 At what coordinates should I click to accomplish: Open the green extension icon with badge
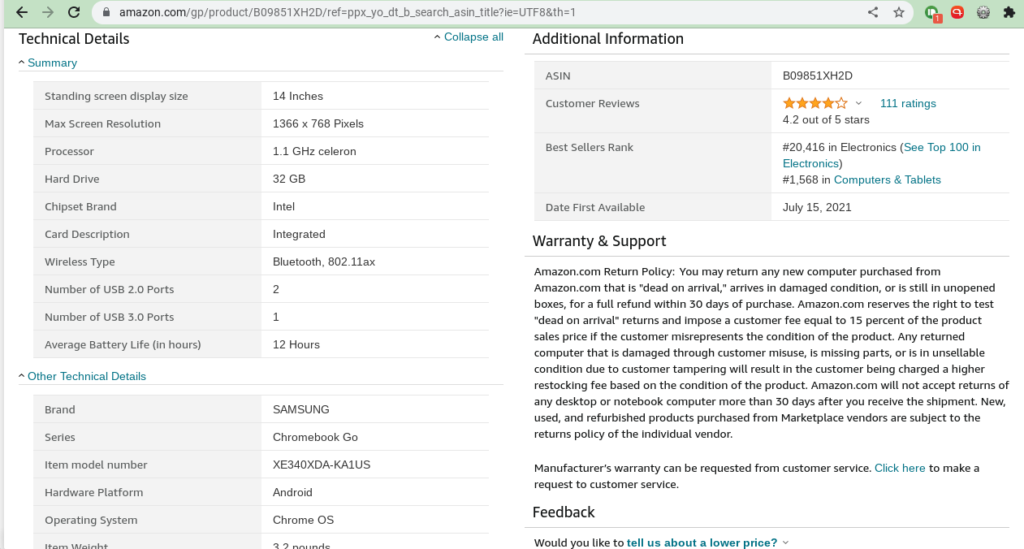tap(932, 13)
